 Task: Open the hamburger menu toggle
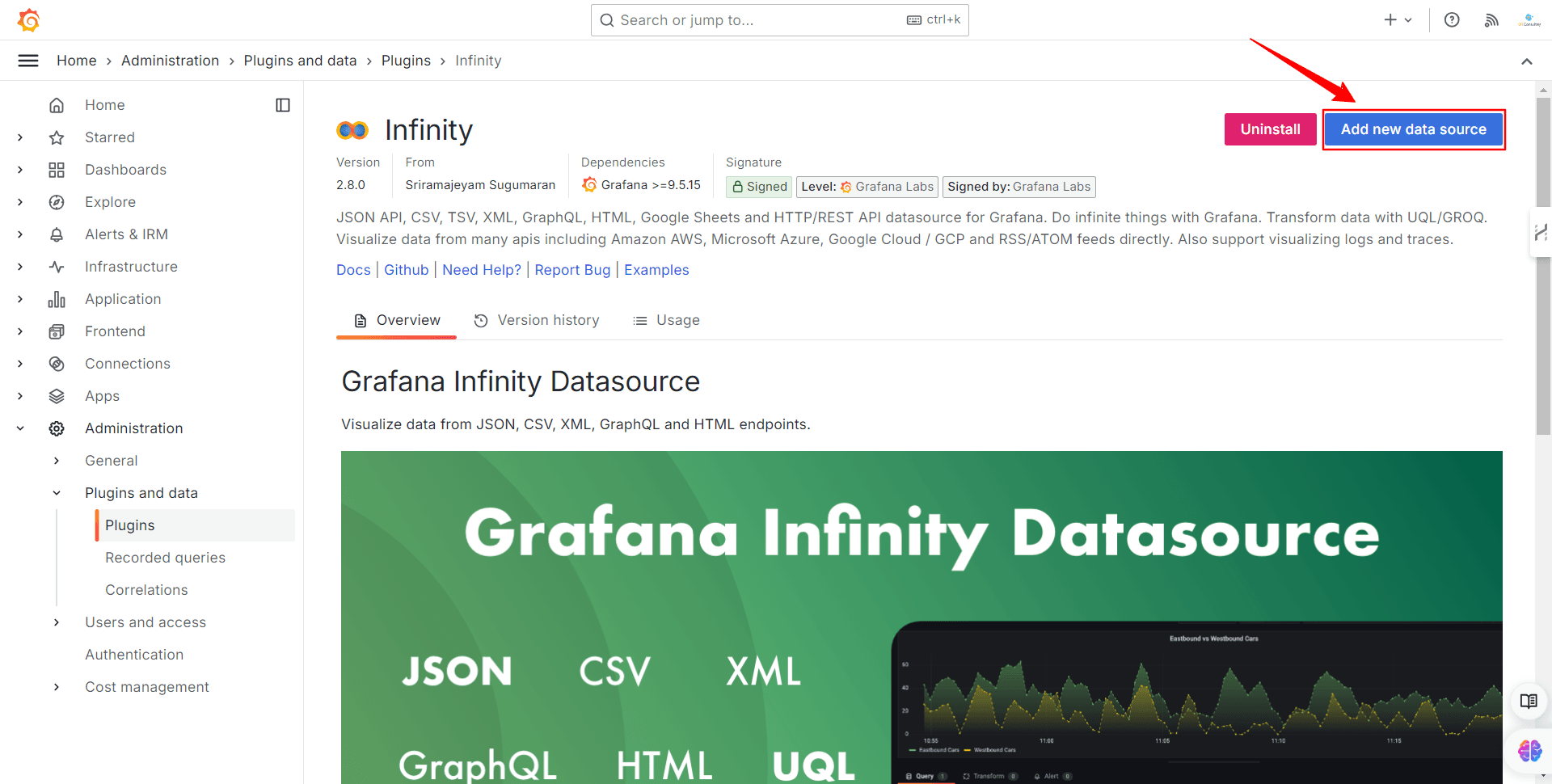(28, 61)
